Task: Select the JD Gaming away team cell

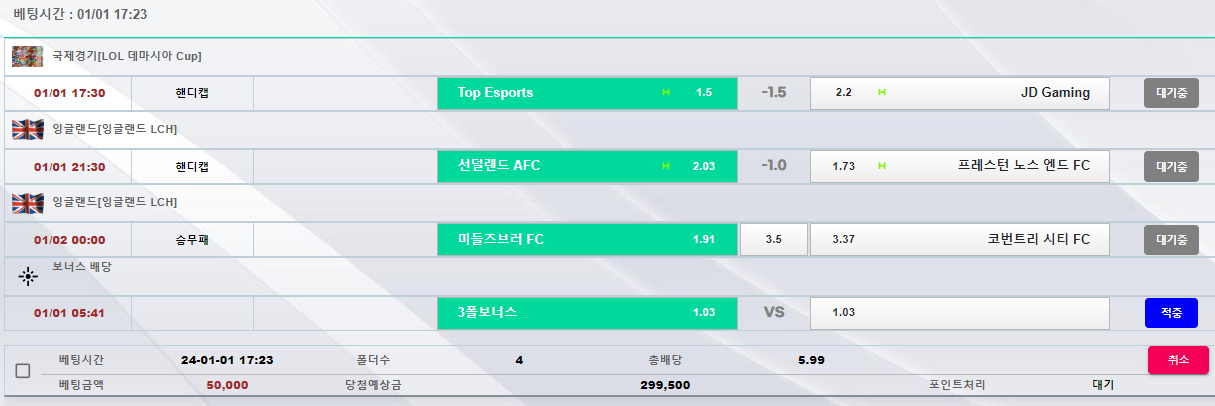Action: pos(960,93)
